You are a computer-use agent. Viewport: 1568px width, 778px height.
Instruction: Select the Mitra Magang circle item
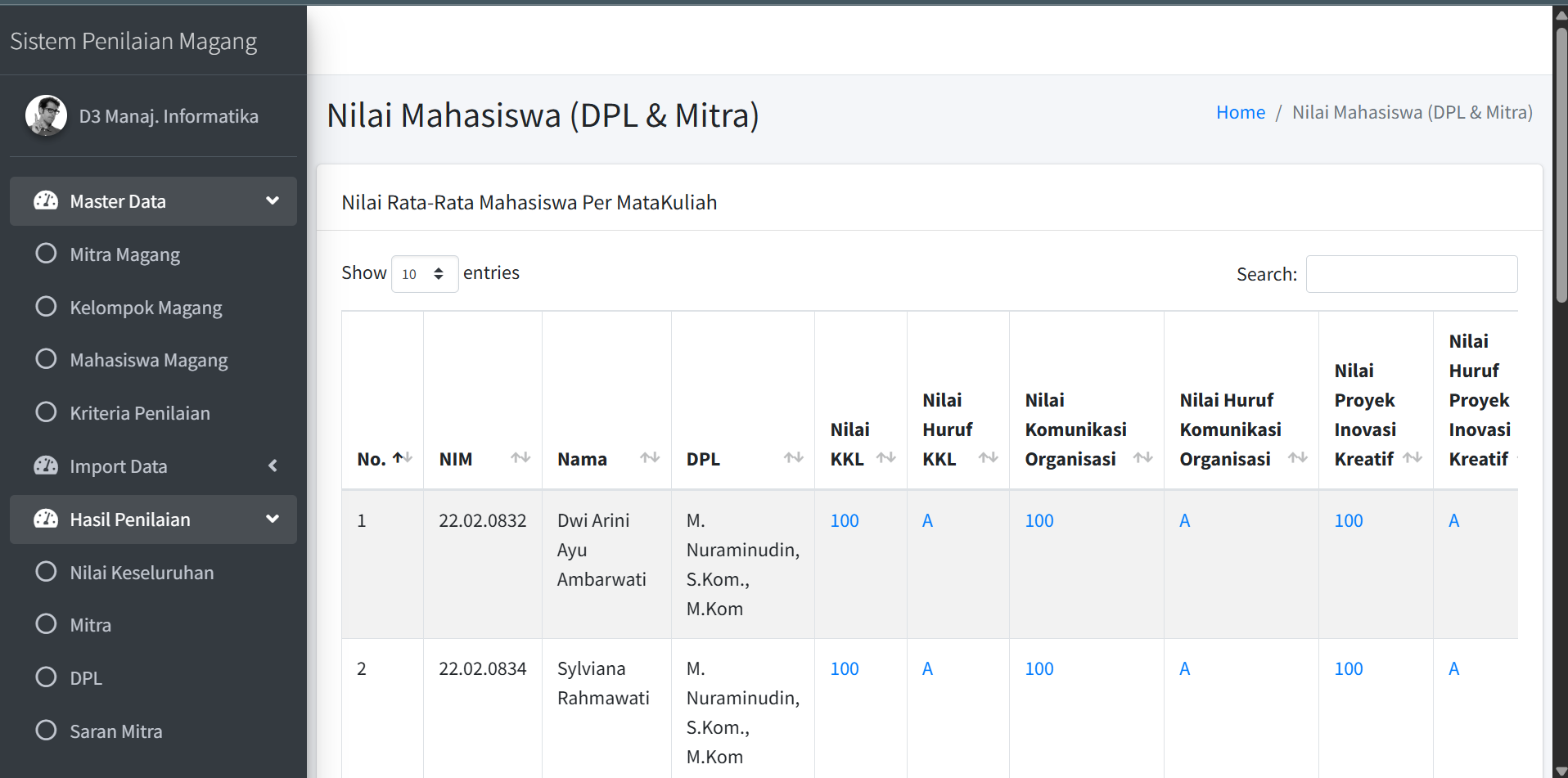coord(47,254)
